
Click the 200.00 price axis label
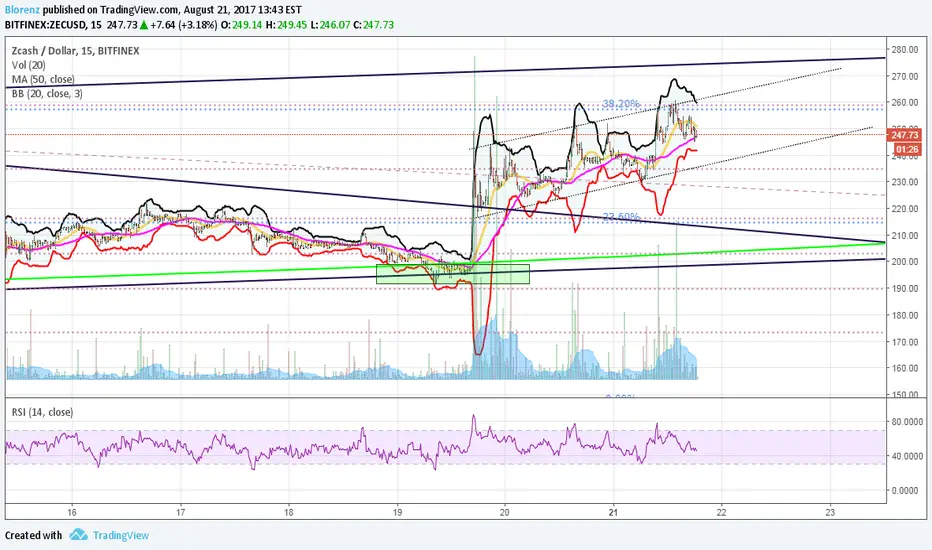tap(905, 262)
